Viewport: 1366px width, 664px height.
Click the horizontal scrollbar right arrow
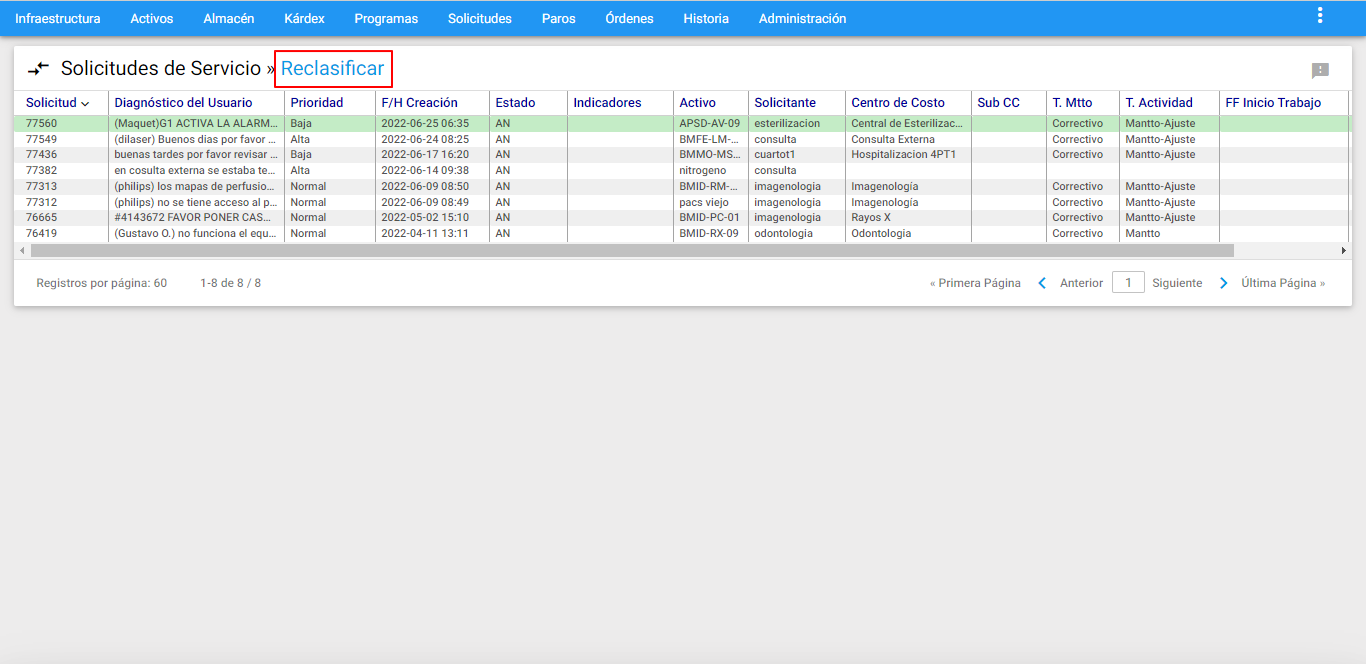1344,250
